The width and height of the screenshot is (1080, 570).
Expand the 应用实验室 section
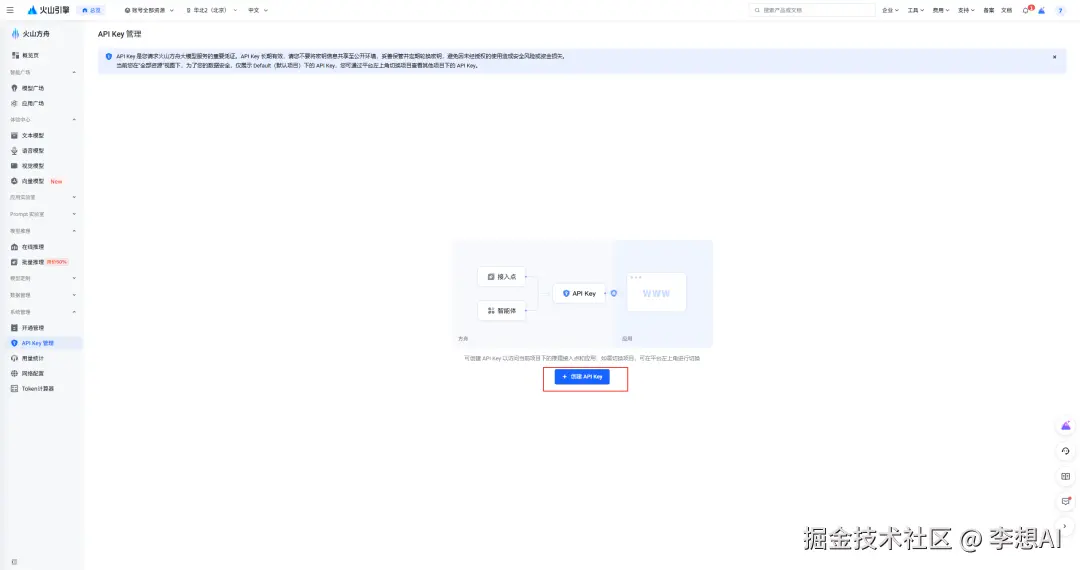click(74, 198)
